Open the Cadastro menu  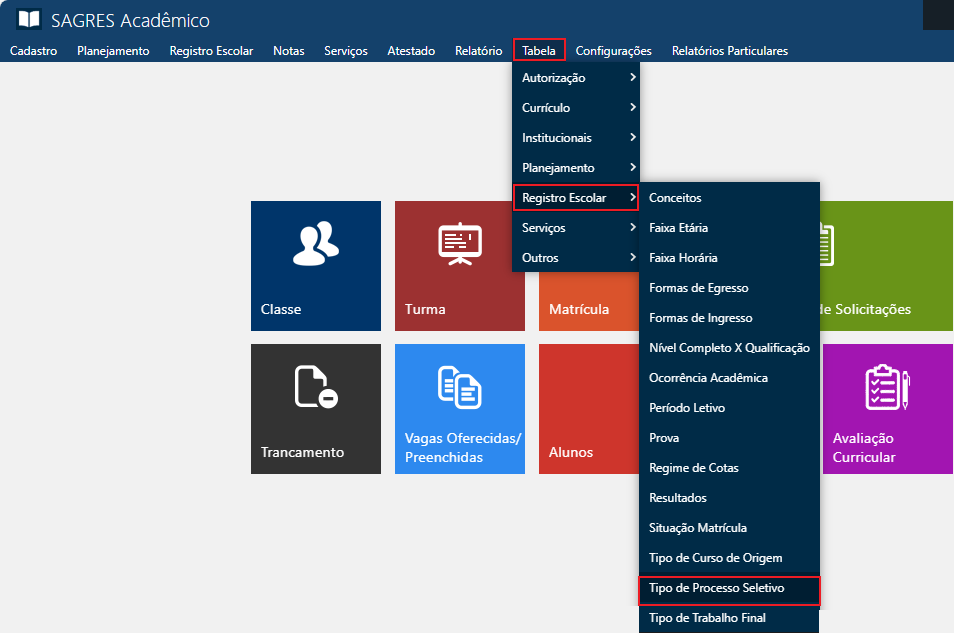click(x=33, y=49)
